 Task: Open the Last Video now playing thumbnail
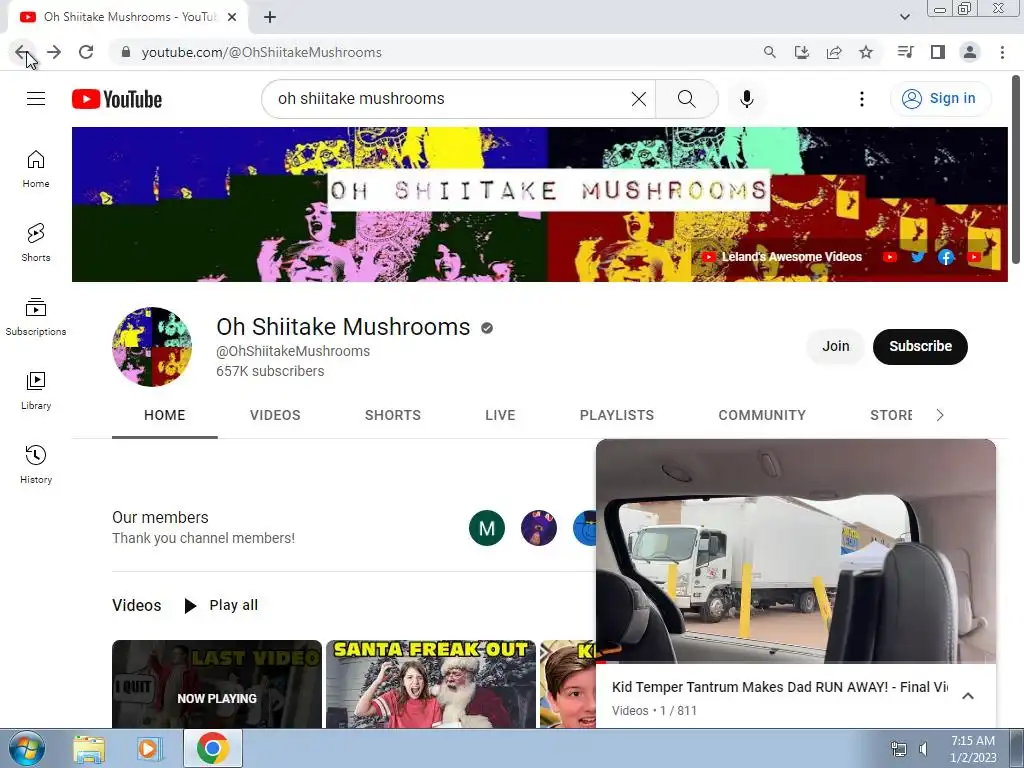pos(217,684)
